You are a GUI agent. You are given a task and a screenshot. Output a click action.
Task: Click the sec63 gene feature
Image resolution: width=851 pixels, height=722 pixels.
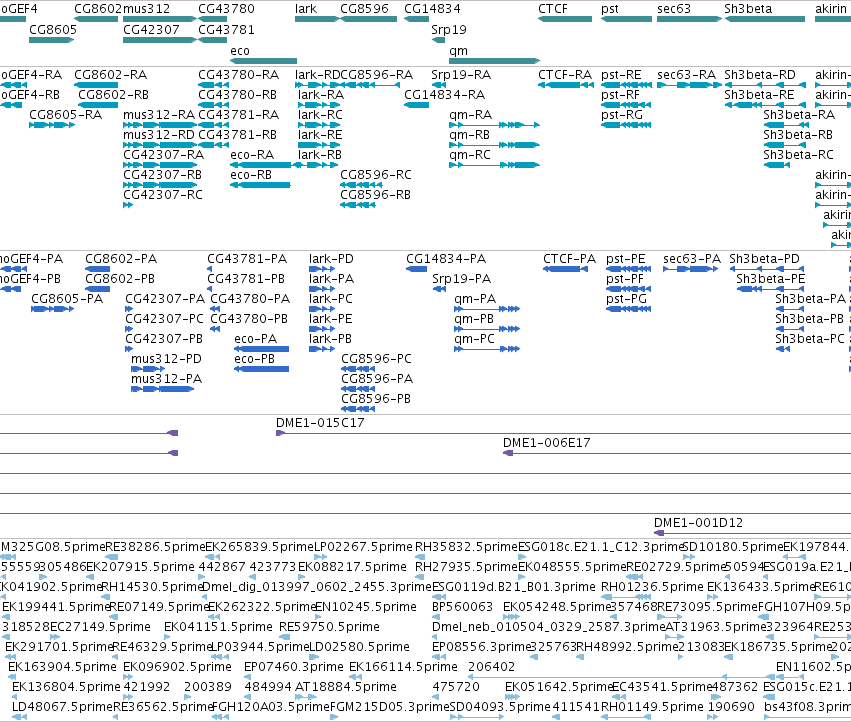click(689, 19)
